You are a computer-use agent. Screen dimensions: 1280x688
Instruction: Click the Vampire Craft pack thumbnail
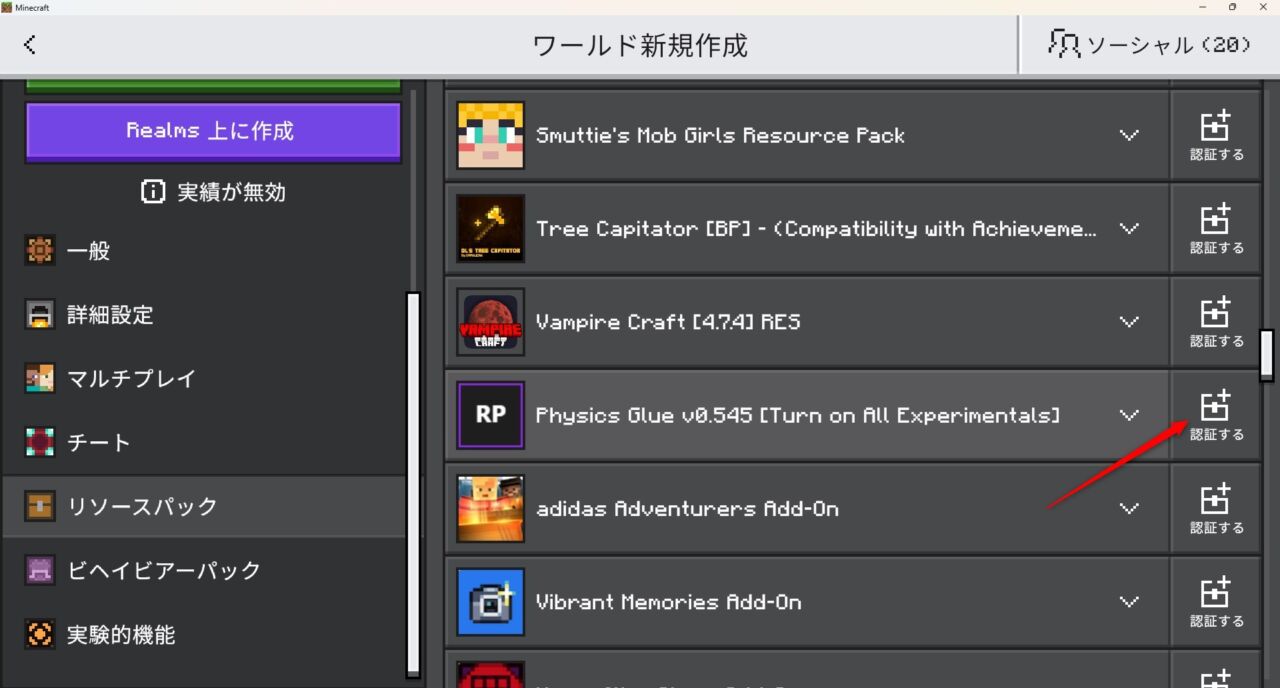pos(491,322)
